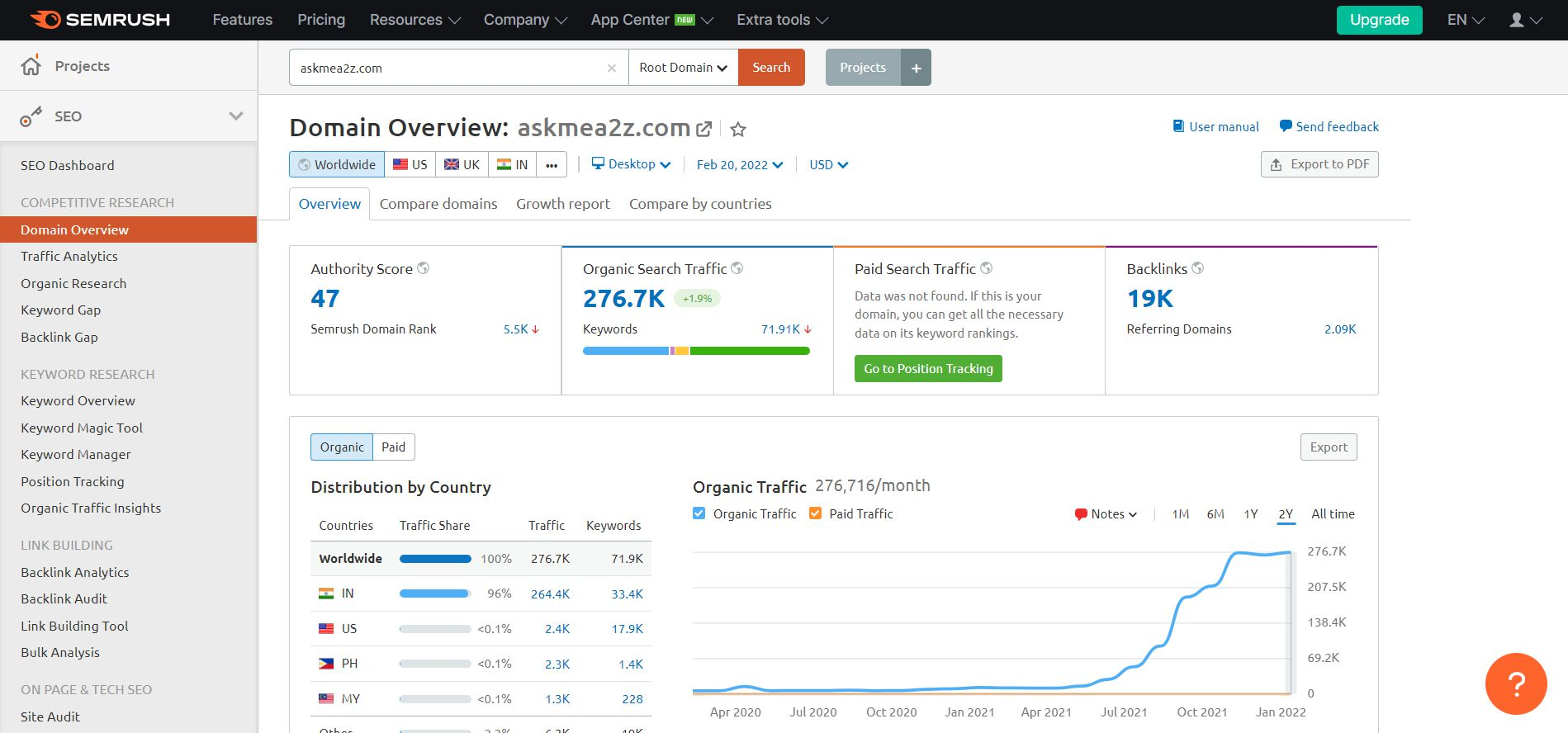Switch to the Growth report tab
This screenshot has width=1568, height=733.
click(x=563, y=204)
